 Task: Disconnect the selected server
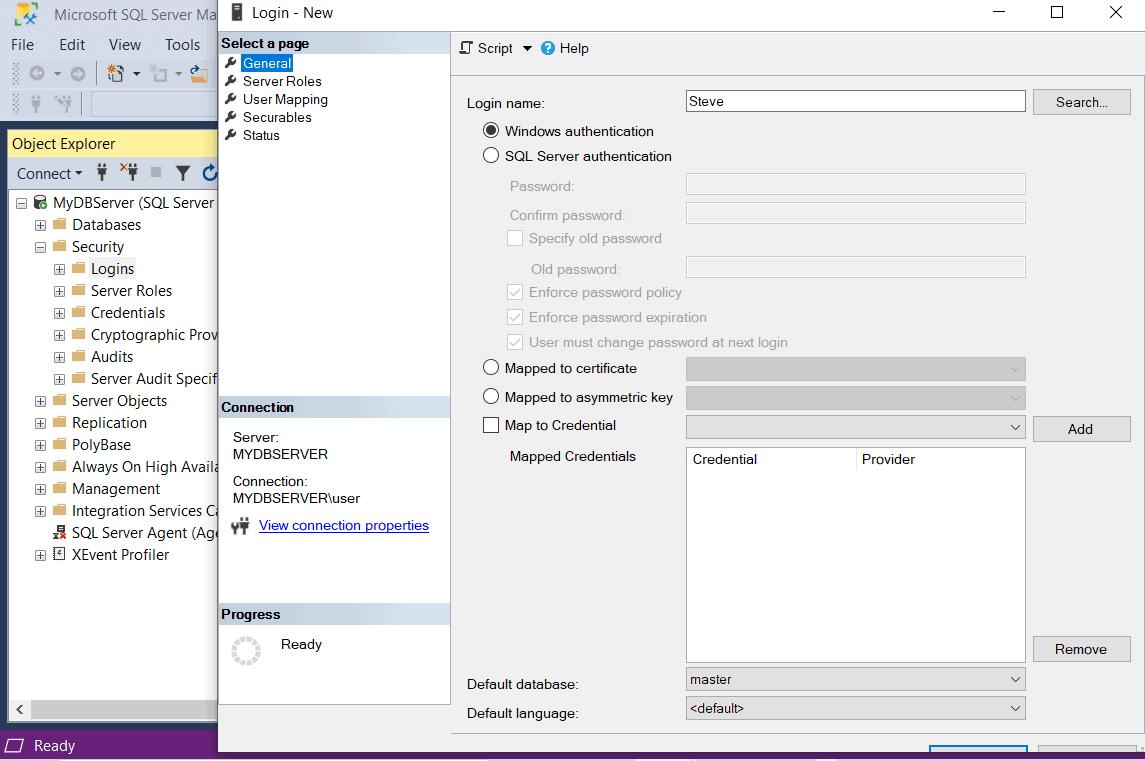click(130, 173)
